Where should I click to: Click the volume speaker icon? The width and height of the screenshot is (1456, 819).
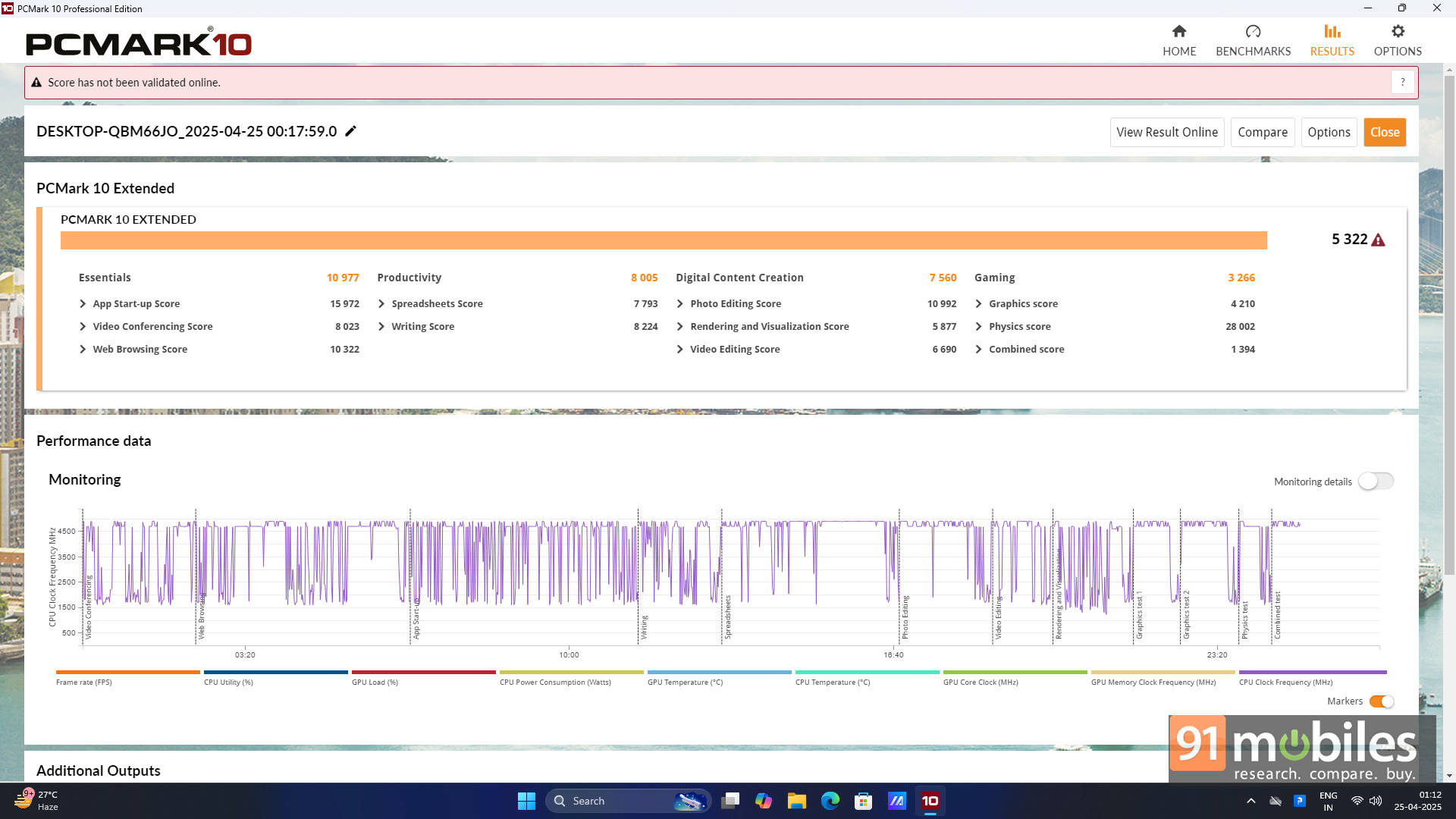tap(1376, 801)
